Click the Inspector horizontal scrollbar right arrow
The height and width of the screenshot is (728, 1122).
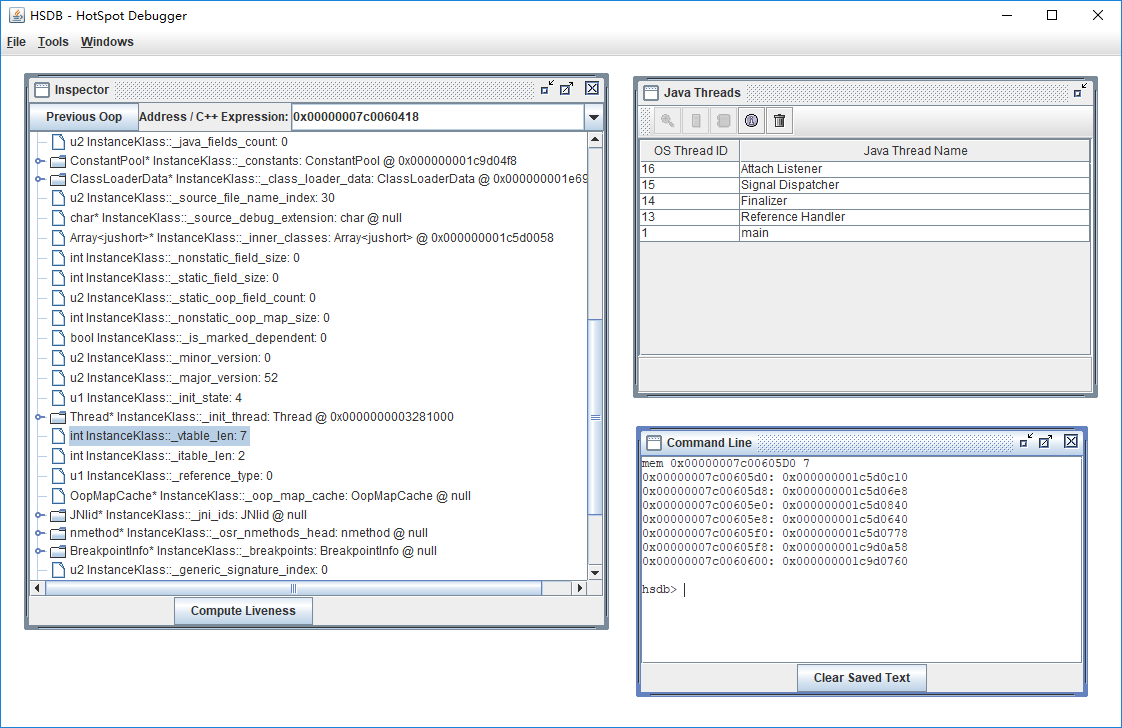580,588
